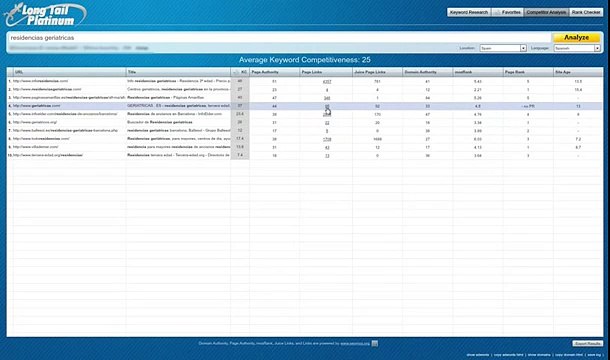Open the seomoz.org link in footer
Viewport: 610px width, 360px height.
(355, 344)
